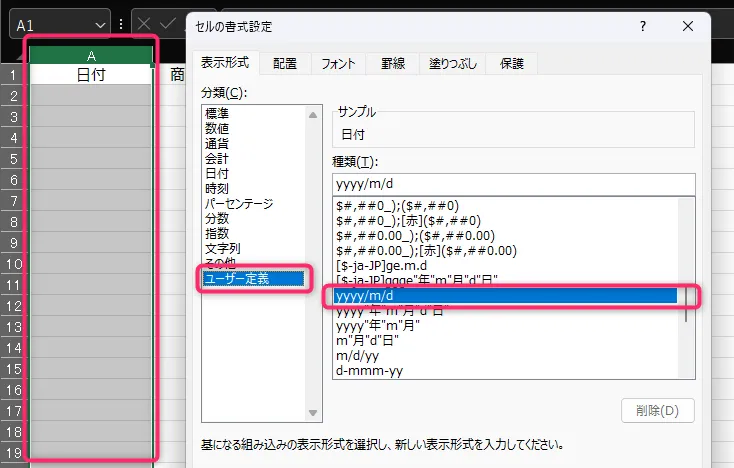The width and height of the screenshot is (734, 468).
Task: Choose 通貨 from the category list
Action: pyautogui.click(x=216, y=143)
